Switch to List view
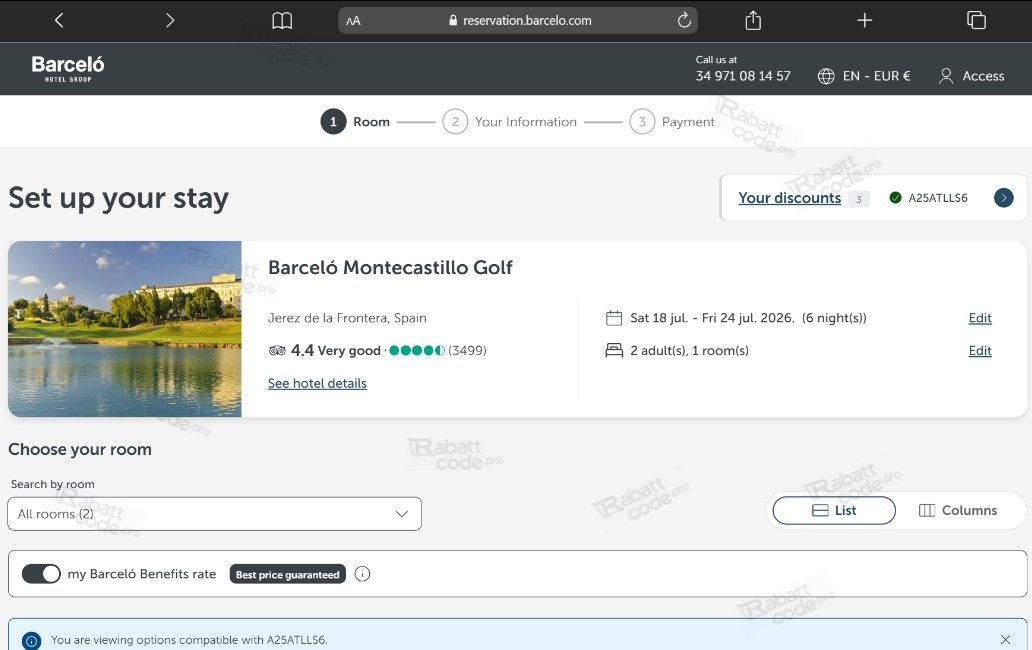 click(834, 511)
